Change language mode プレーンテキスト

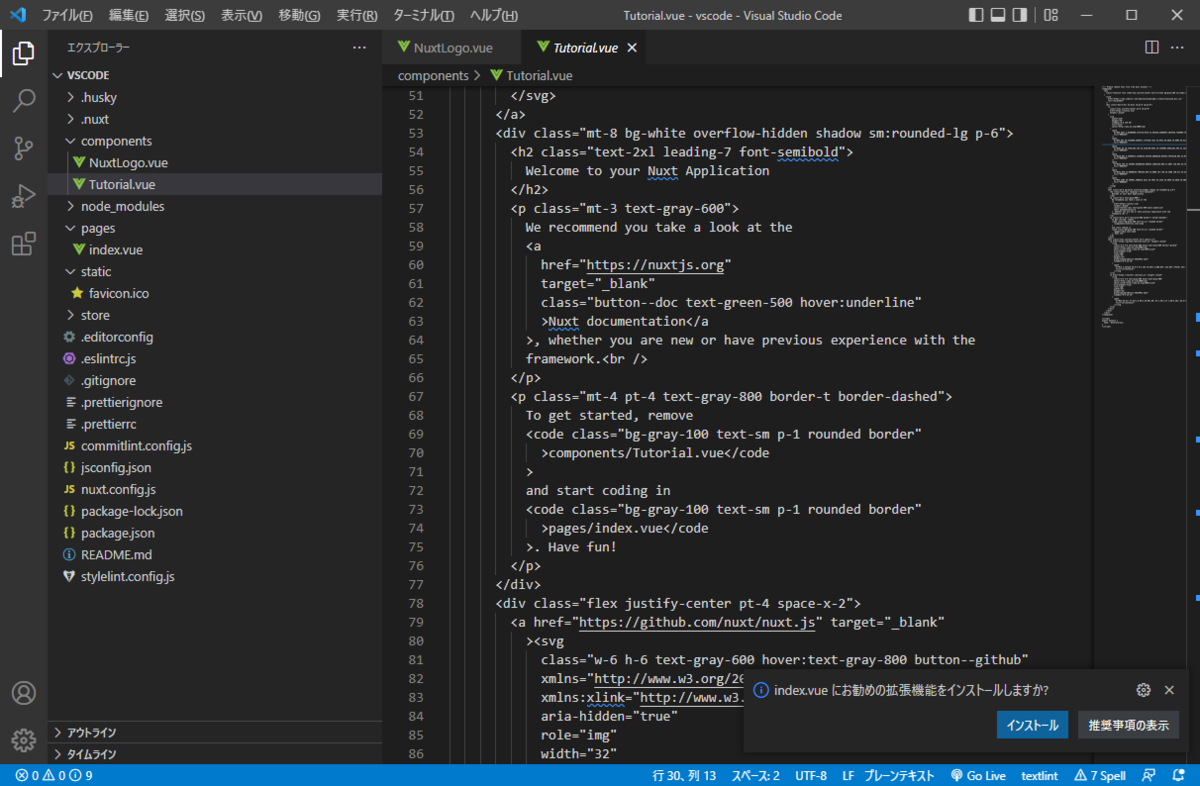click(899, 775)
